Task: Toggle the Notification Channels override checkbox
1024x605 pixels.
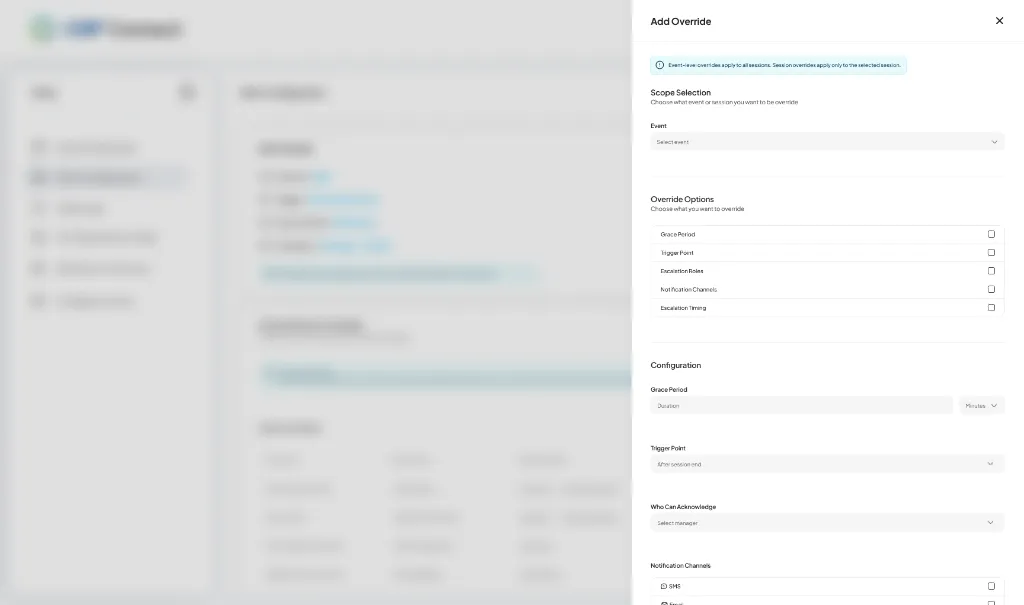Action: (991, 289)
